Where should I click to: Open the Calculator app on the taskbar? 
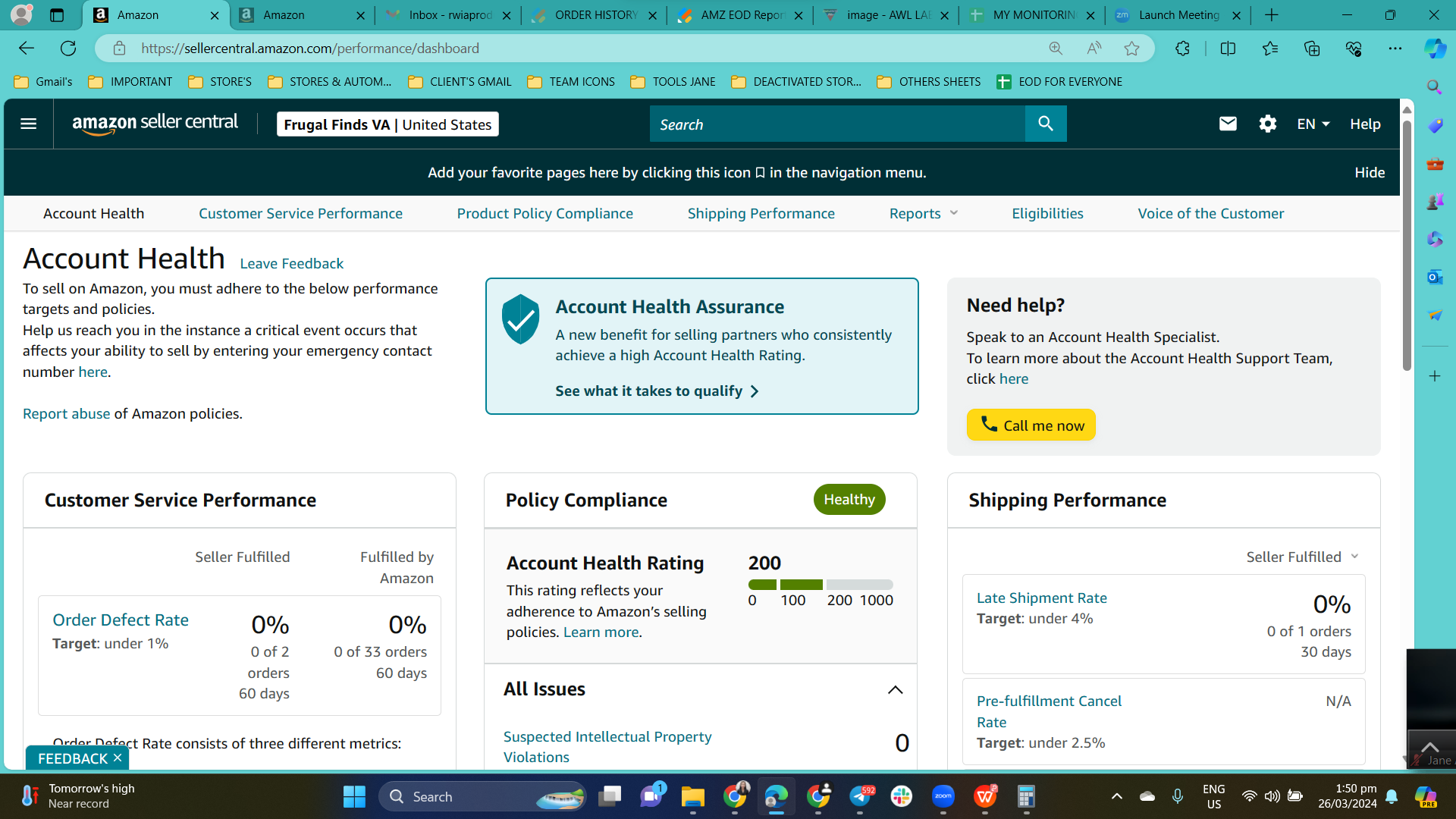(x=1026, y=796)
